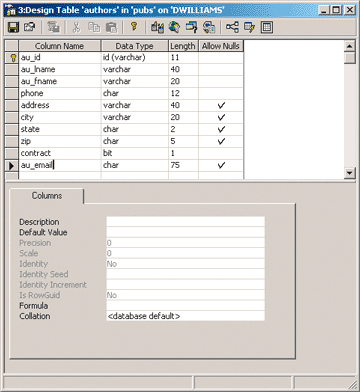Uncheck Allow Nulls for state

click(x=221, y=130)
